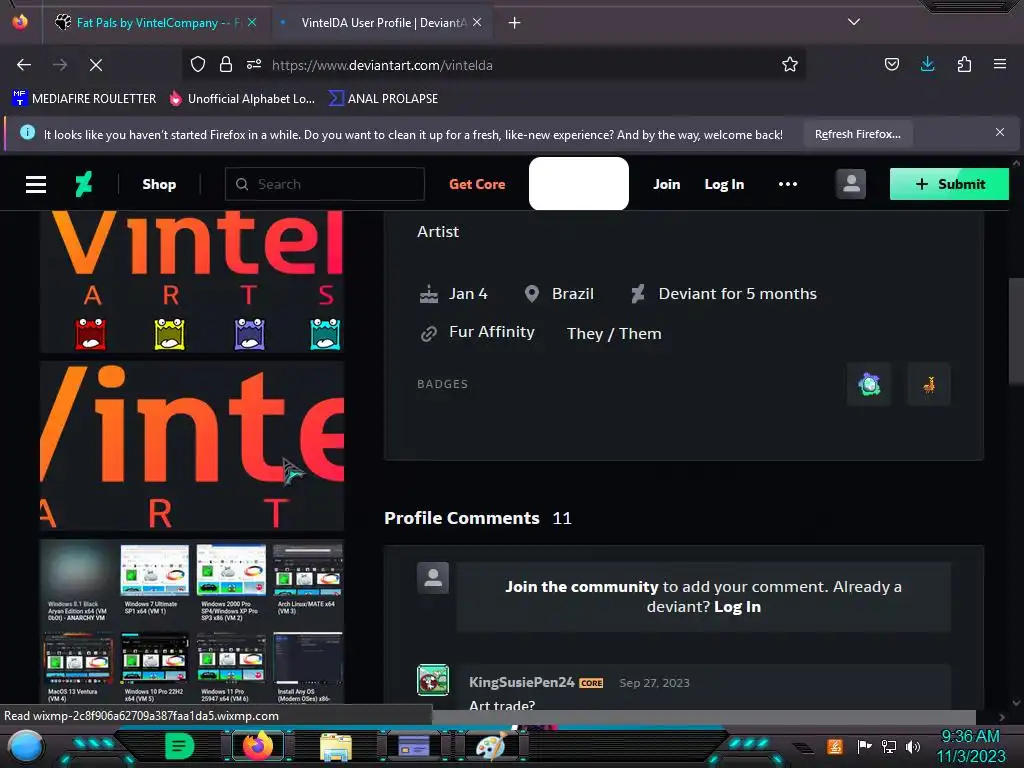Viewport: 1024px width, 768px height.
Task: Focus the DeviantArt Search field
Action: (x=325, y=184)
